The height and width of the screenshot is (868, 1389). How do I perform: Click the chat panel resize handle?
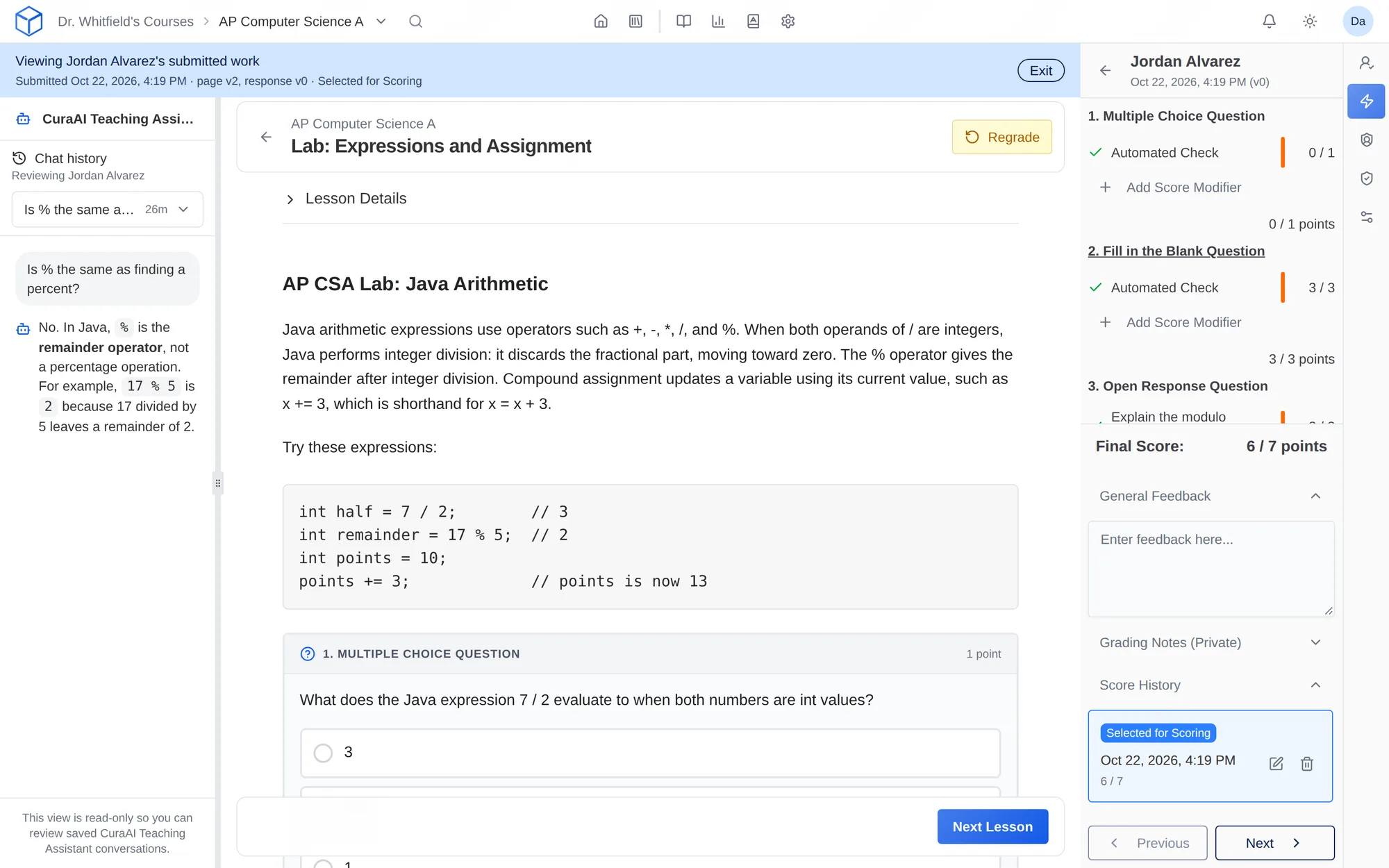tap(217, 483)
